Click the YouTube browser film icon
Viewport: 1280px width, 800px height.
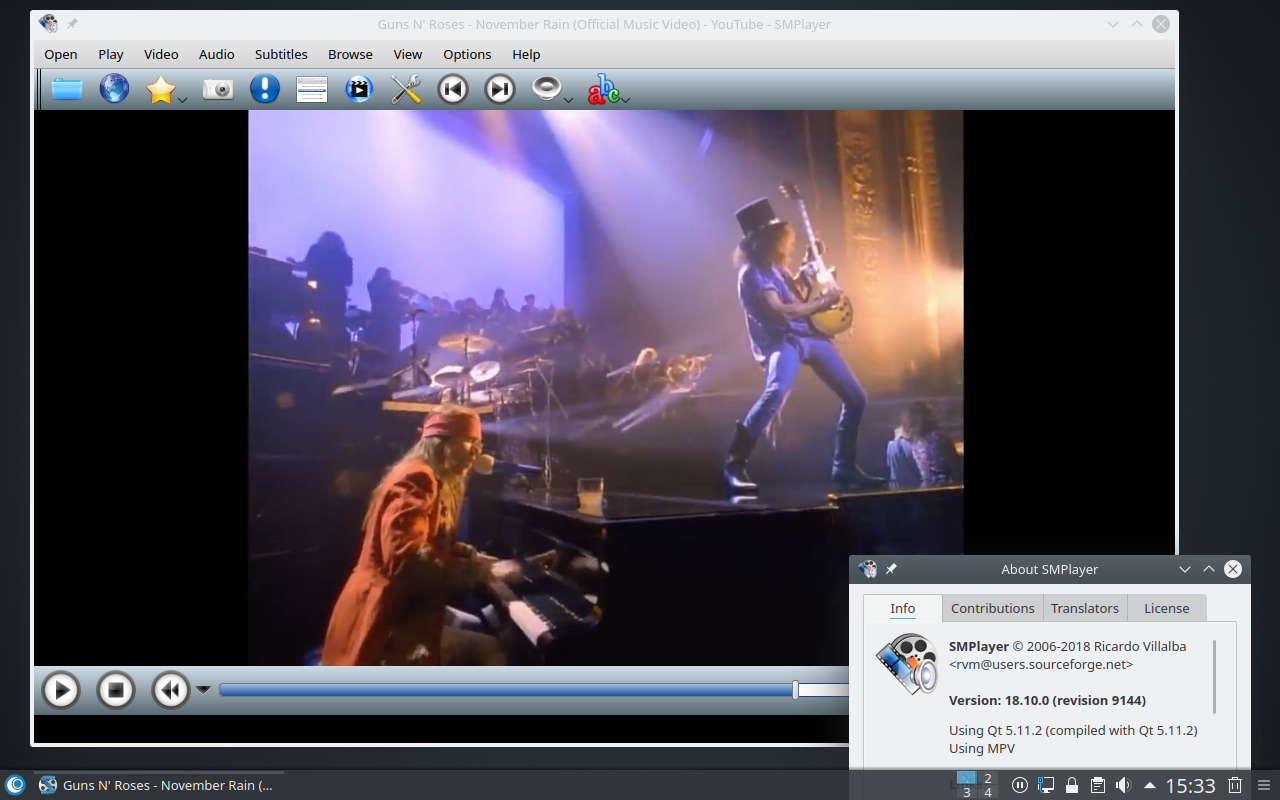click(x=359, y=90)
